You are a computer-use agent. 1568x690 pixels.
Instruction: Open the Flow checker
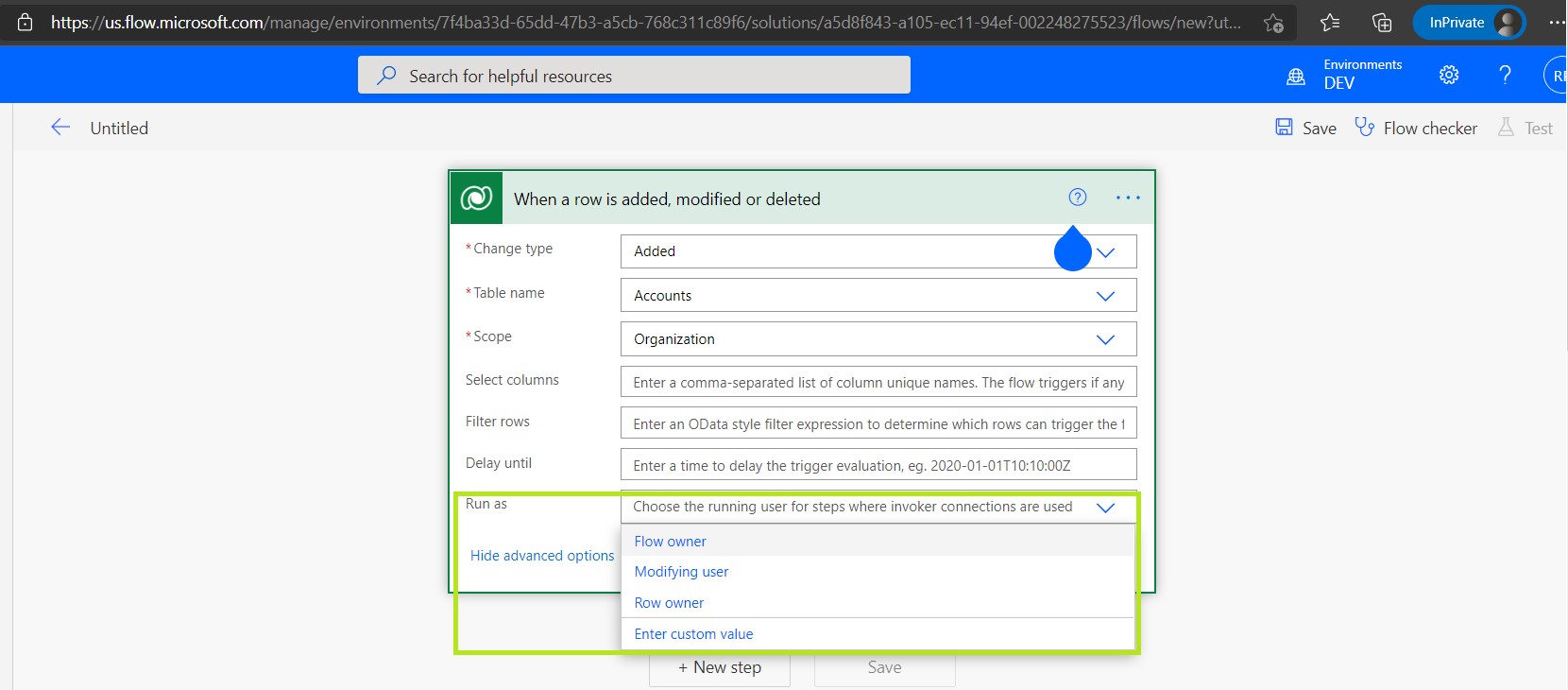coord(1416,128)
